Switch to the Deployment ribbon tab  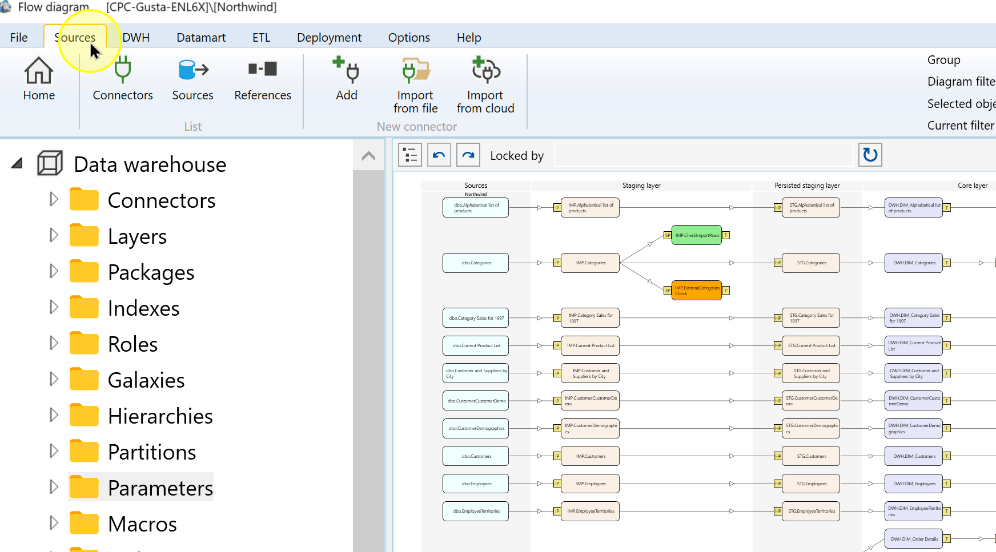point(329,37)
